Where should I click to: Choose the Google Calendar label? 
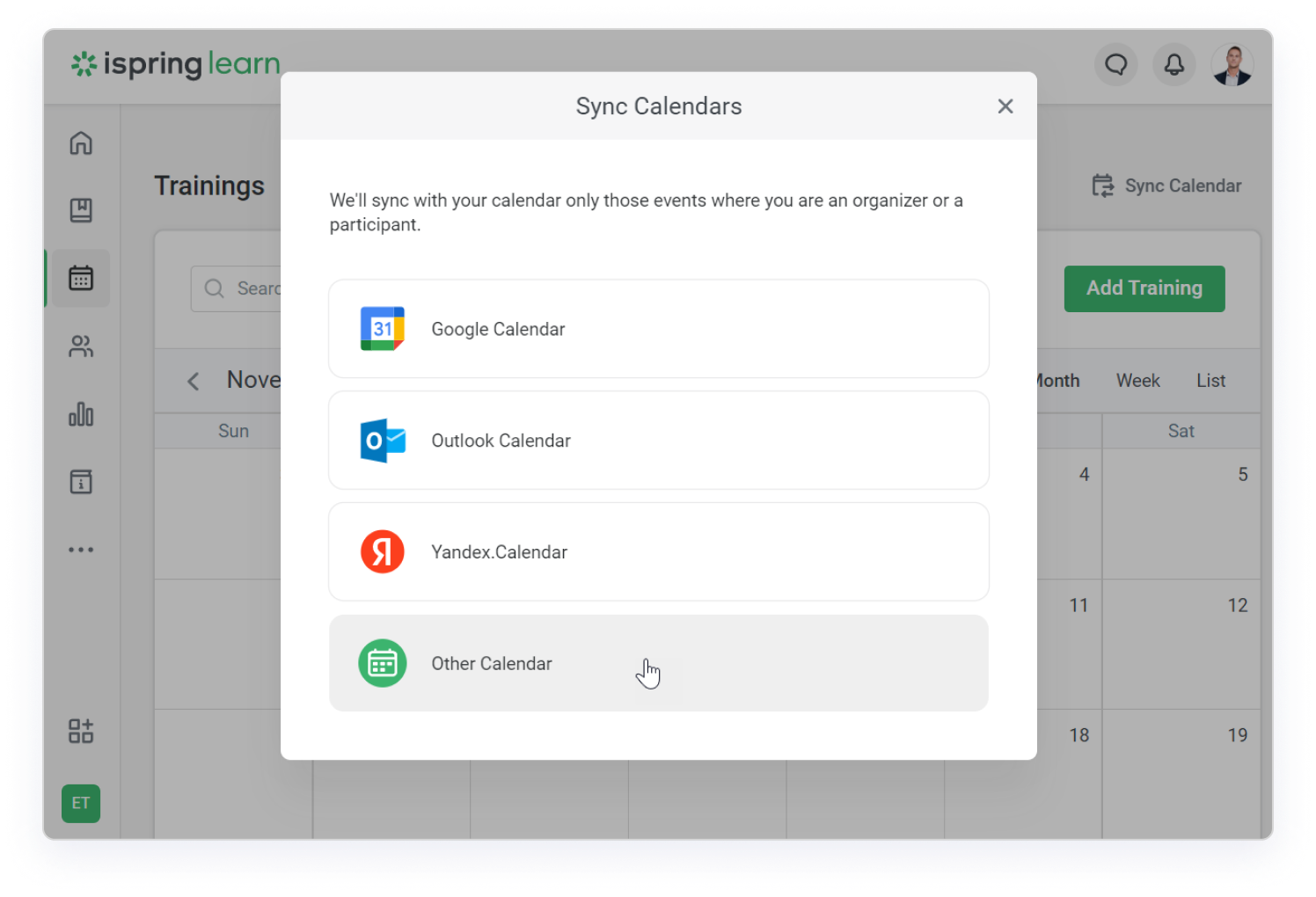(x=498, y=329)
